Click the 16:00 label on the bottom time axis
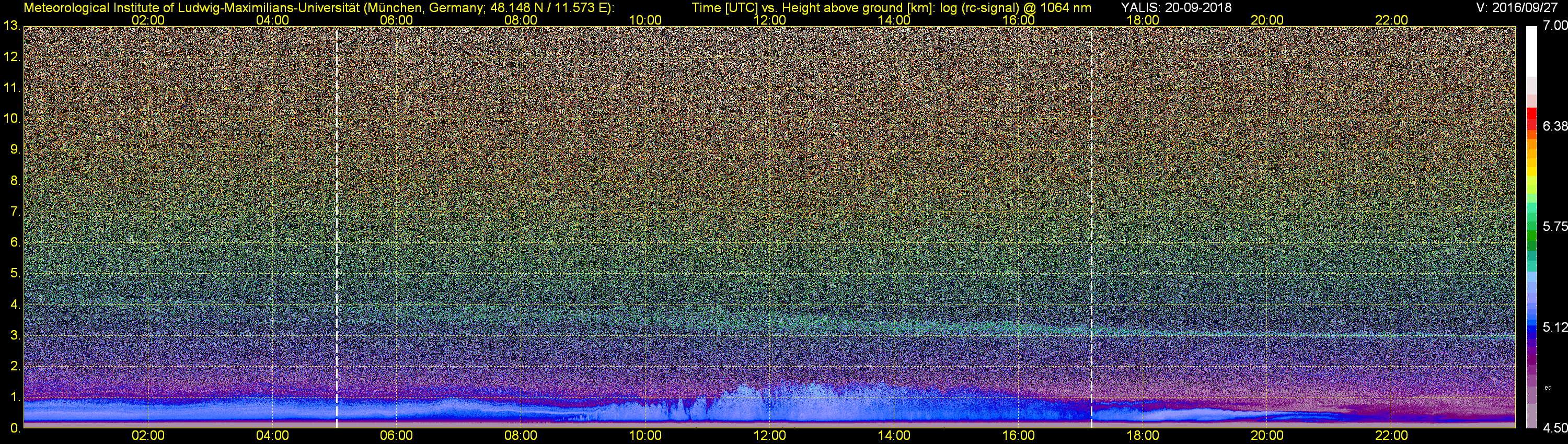 pyautogui.click(x=1018, y=436)
